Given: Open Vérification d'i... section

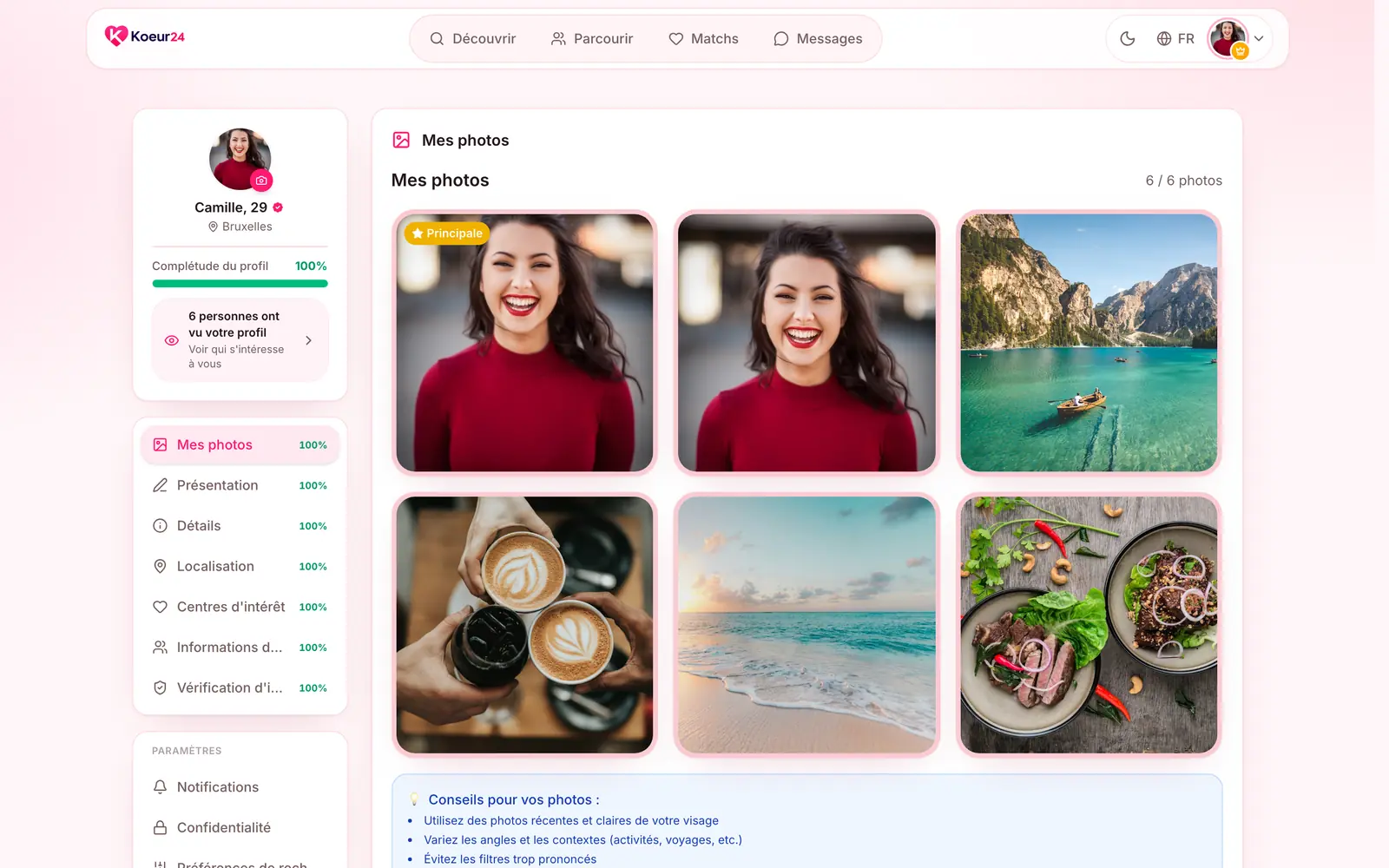Looking at the screenshot, I should (240, 688).
